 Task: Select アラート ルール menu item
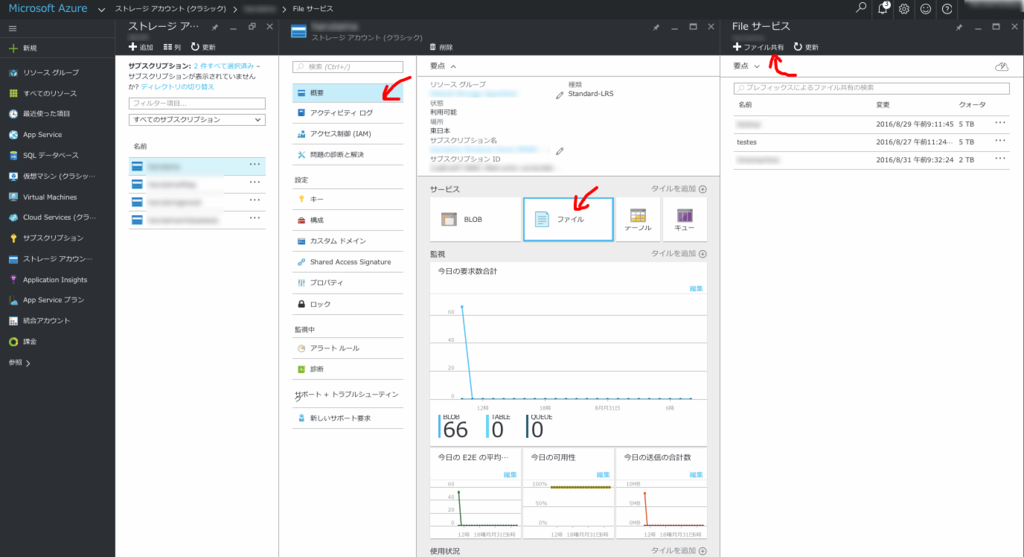(347, 349)
